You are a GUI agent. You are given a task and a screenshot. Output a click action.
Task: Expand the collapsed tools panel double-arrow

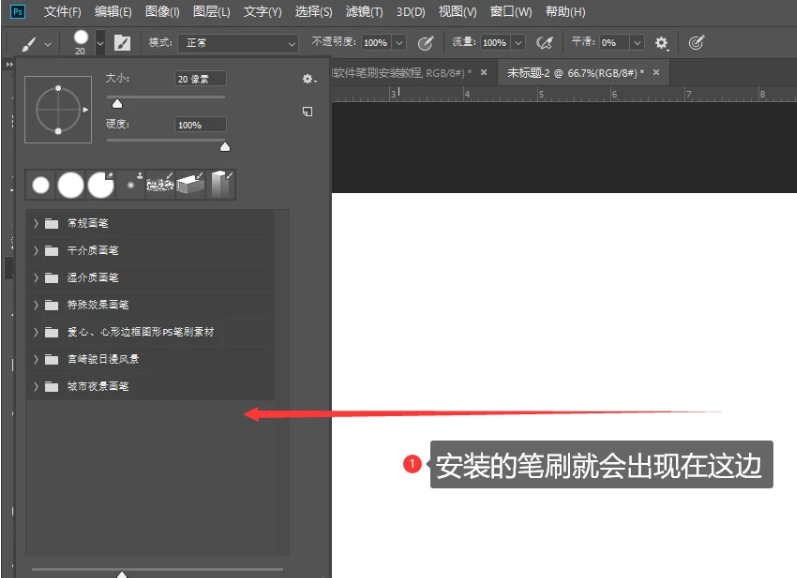(x=9, y=65)
